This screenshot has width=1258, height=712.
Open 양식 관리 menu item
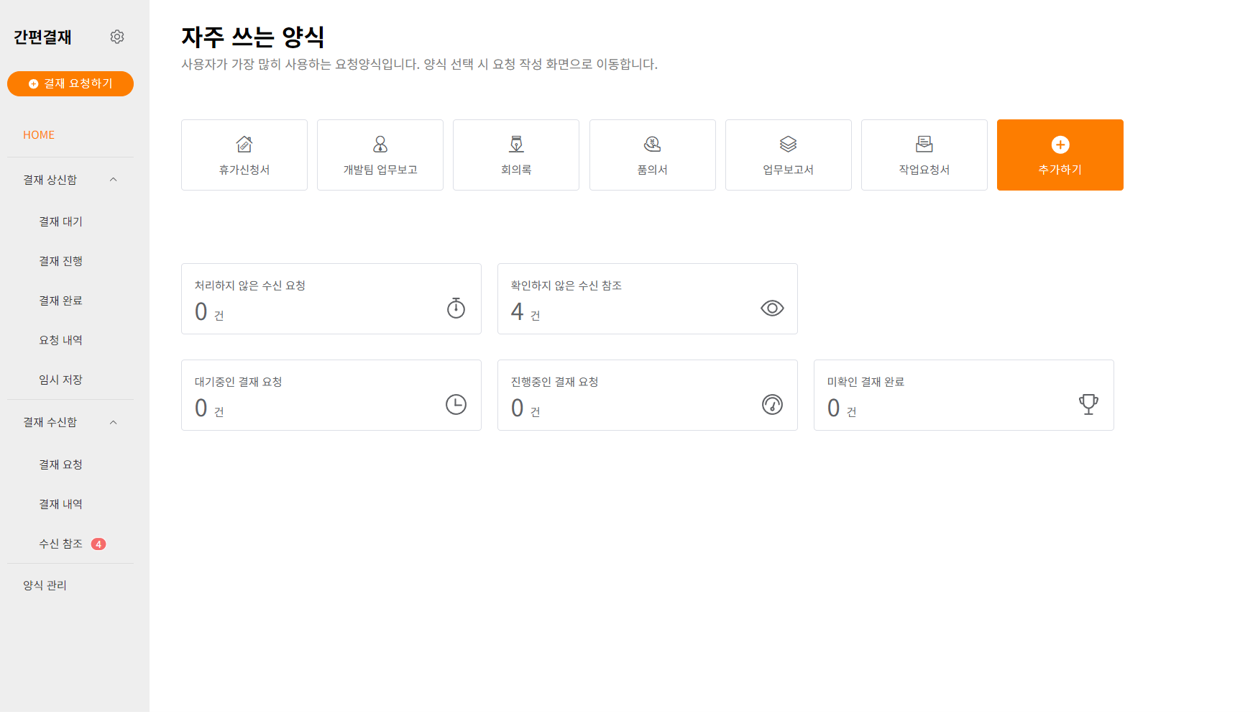pyautogui.click(x=45, y=585)
